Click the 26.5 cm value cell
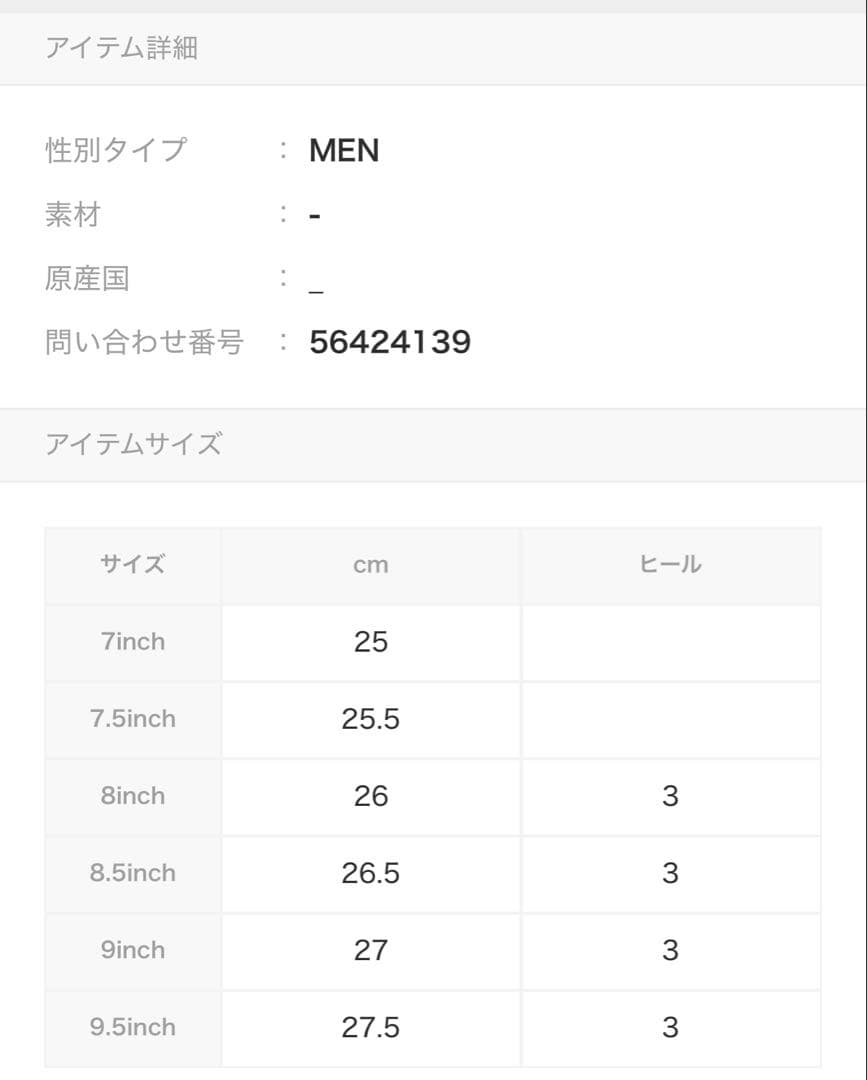The height and width of the screenshot is (1080, 867). tap(370, 873)
